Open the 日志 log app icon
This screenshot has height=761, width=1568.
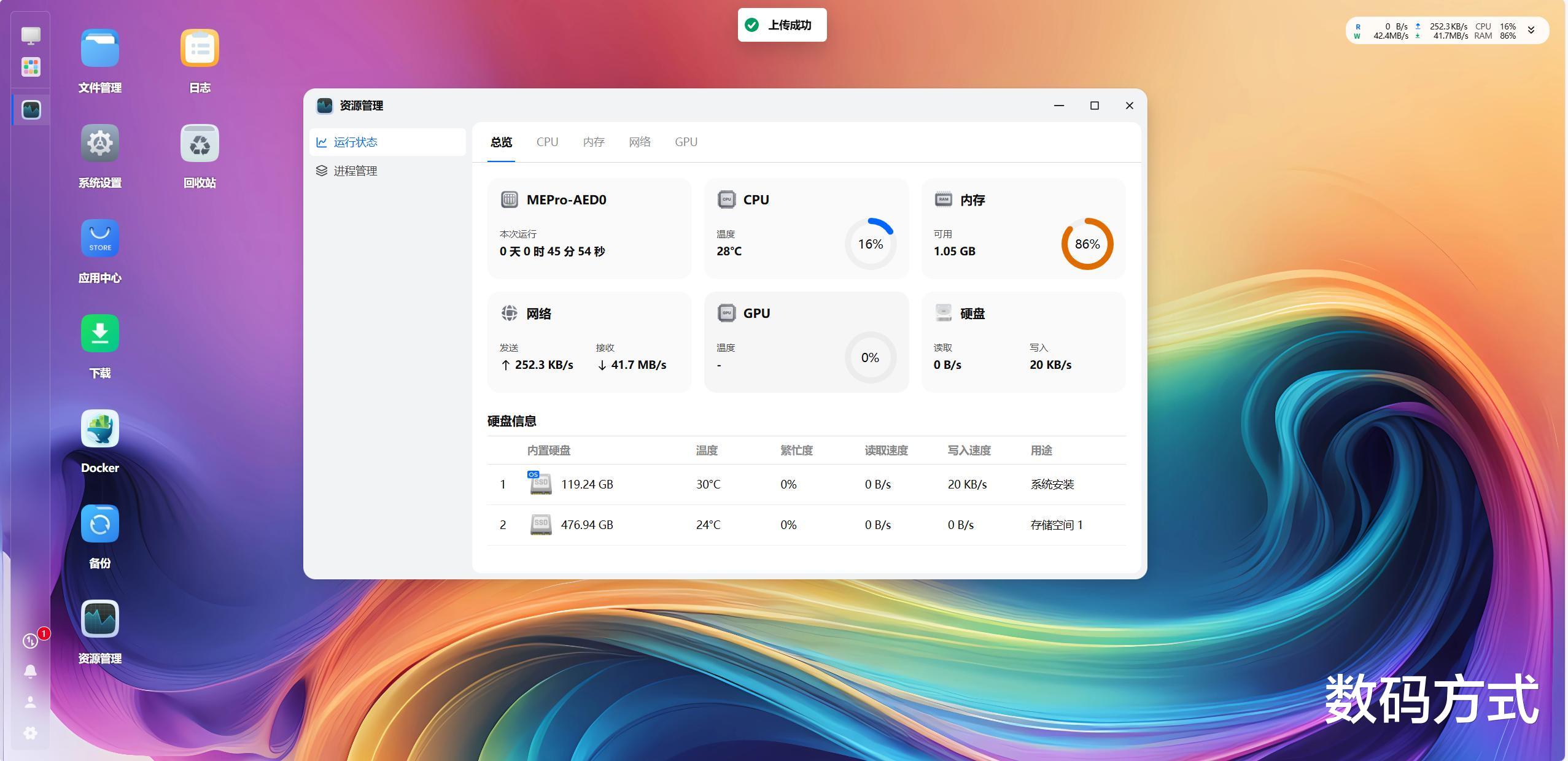click(200, 48)
